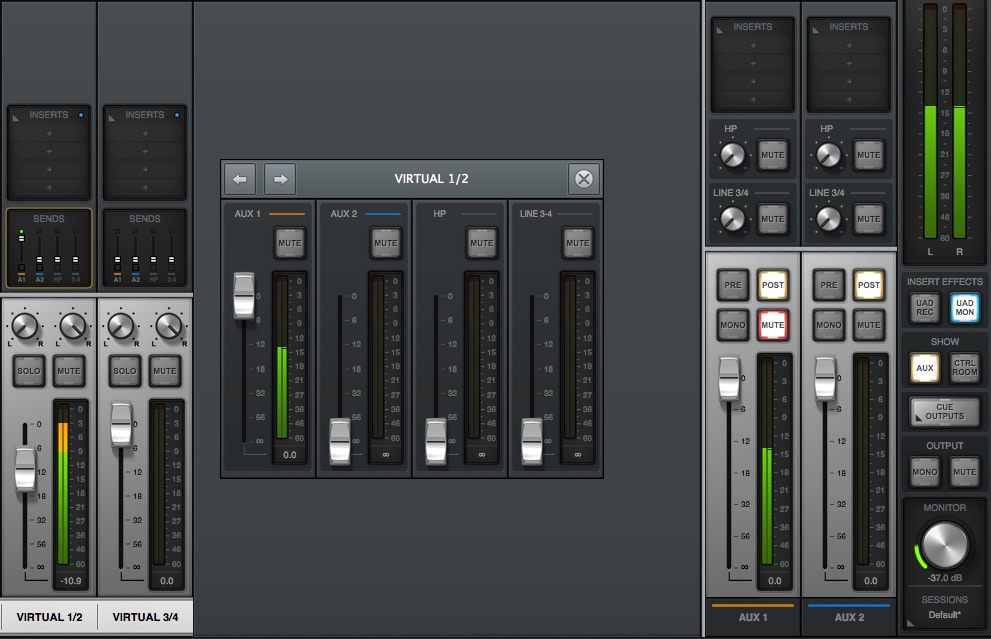Screen dimensions: 991x639
Task: Click the right arrow in the VIRTUAL 1/2 popup
Action: click(x=280, y=179)
